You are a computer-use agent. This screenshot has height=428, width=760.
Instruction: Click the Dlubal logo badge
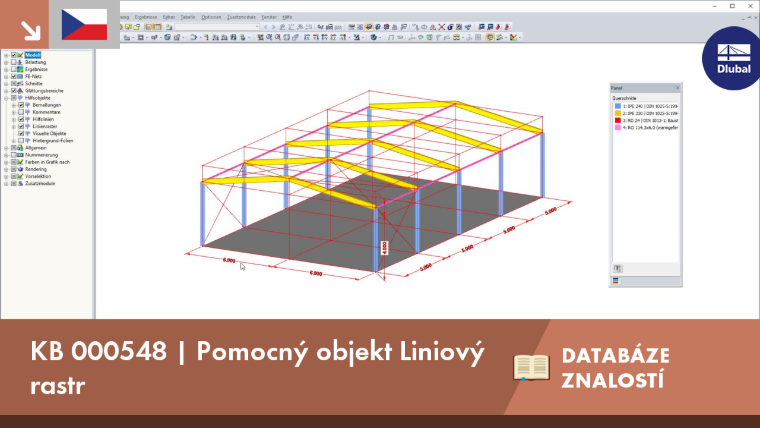tap(733, 58)
